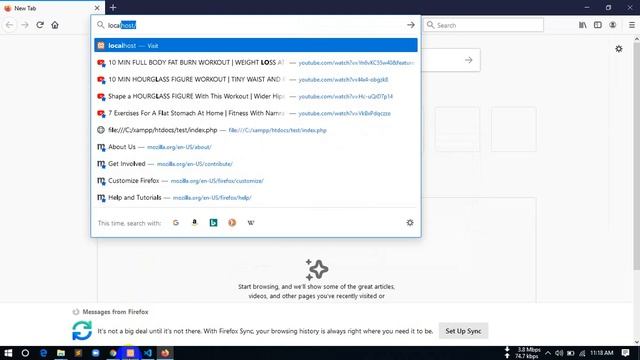Select Shape a HOURGLASS FIGURE suggestion
This screenshot has width=640, height=360.
click(x=256, y=96)
